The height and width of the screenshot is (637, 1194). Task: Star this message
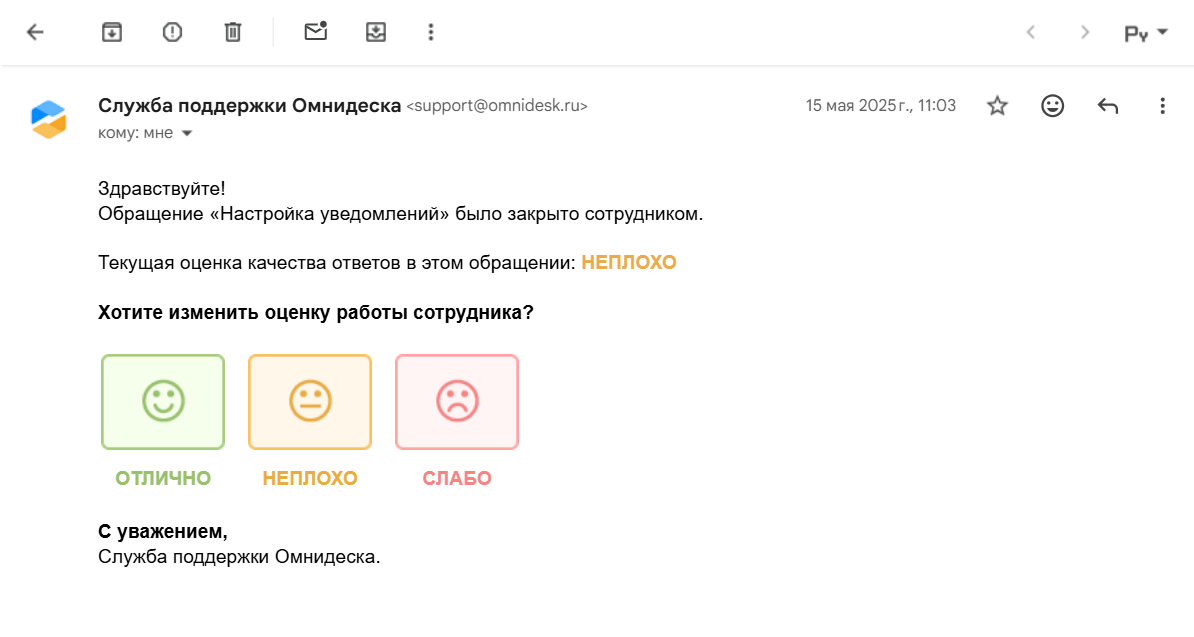tap(997, 106)
